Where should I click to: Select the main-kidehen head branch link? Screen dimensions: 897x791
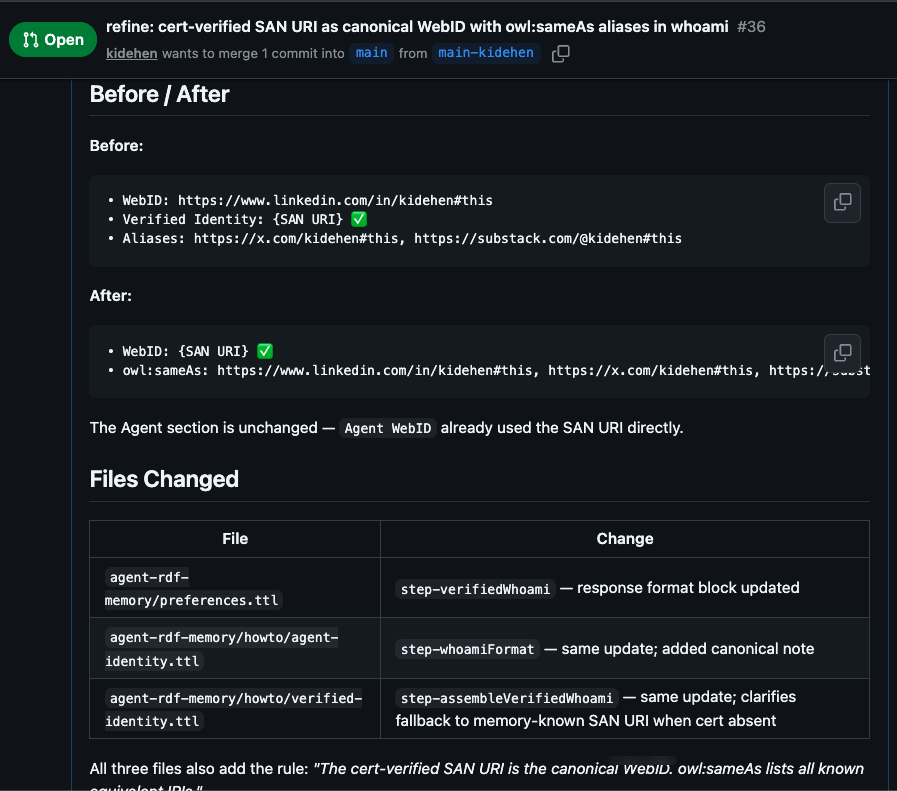point(486,53)
